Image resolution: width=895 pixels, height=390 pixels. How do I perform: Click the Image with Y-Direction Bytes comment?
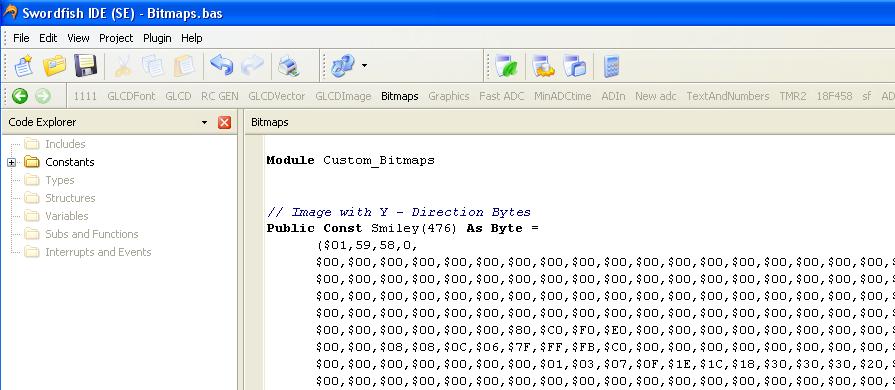399,212
